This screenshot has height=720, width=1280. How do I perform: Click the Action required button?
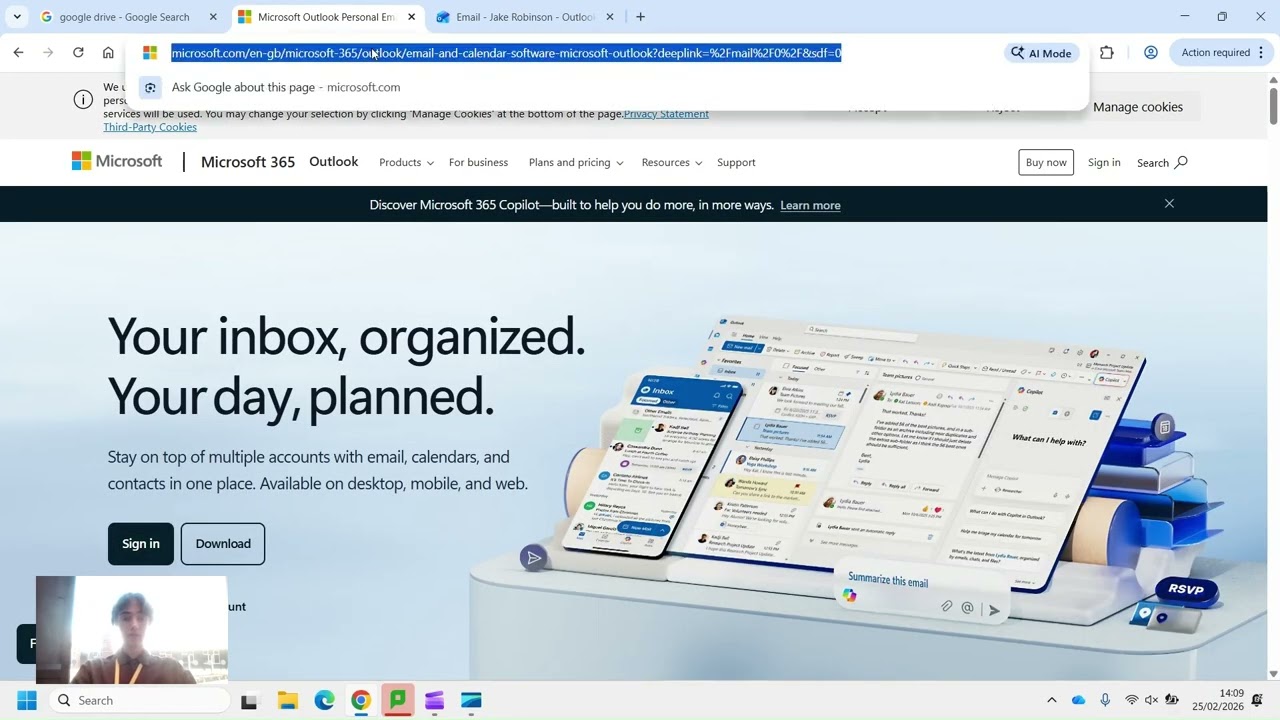(1218, 52)
